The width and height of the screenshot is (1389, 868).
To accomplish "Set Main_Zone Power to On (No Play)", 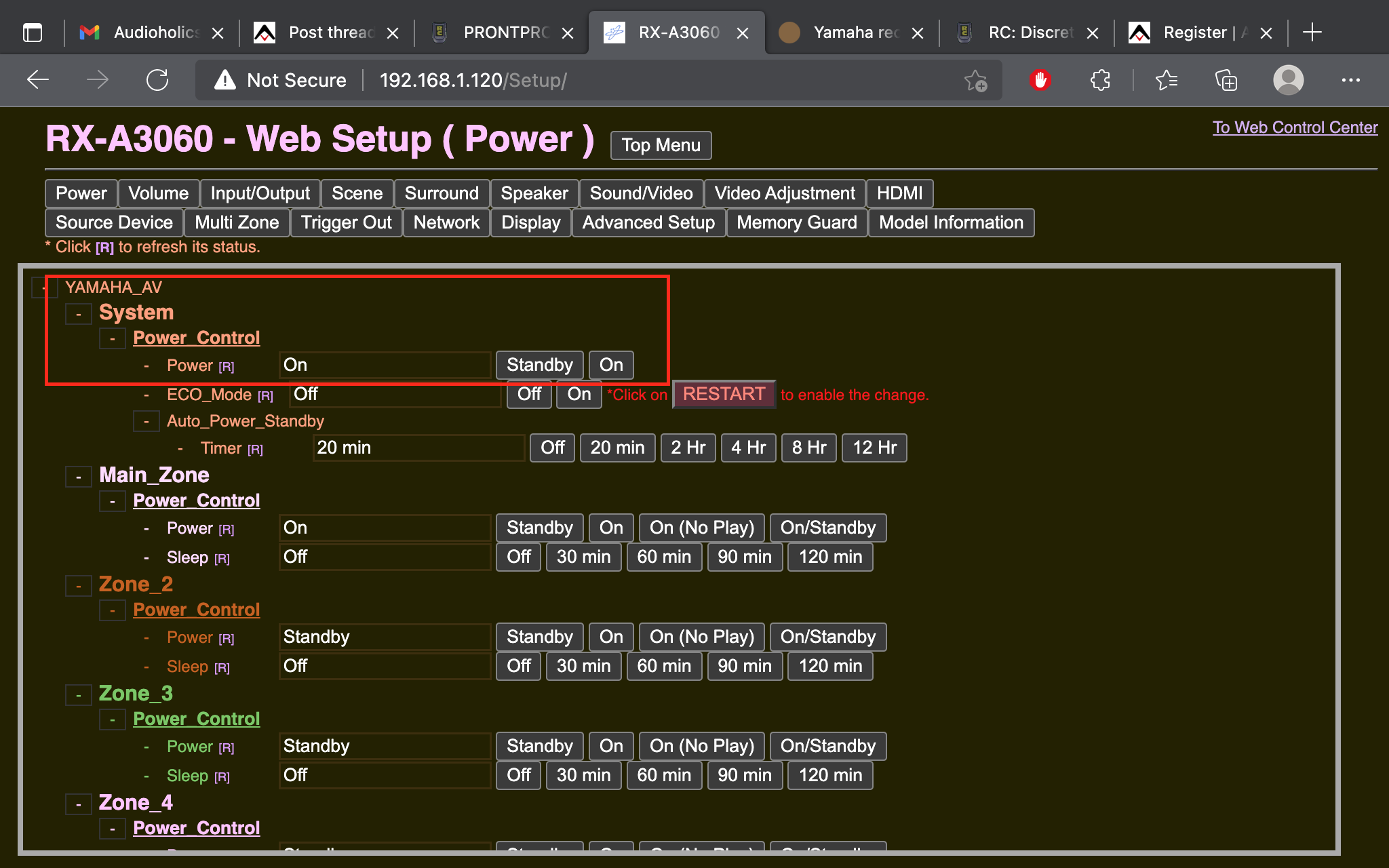I will (702, 528).
